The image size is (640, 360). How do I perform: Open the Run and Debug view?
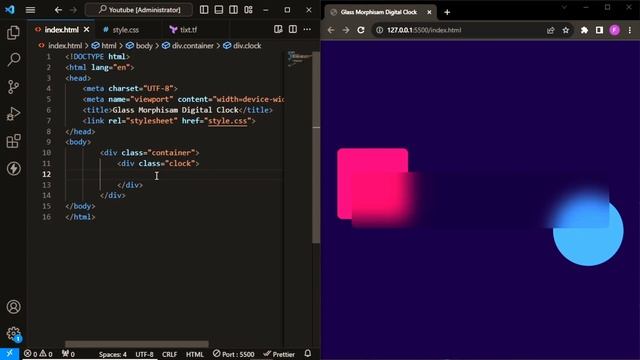tap(13, 114)
